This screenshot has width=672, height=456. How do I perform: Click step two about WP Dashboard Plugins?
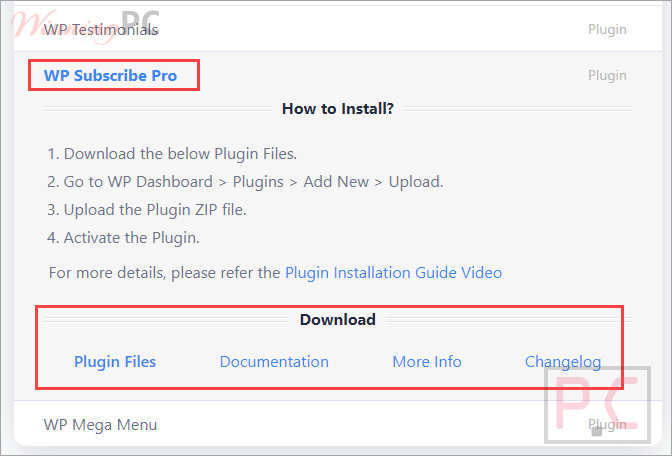click(245, 182)
